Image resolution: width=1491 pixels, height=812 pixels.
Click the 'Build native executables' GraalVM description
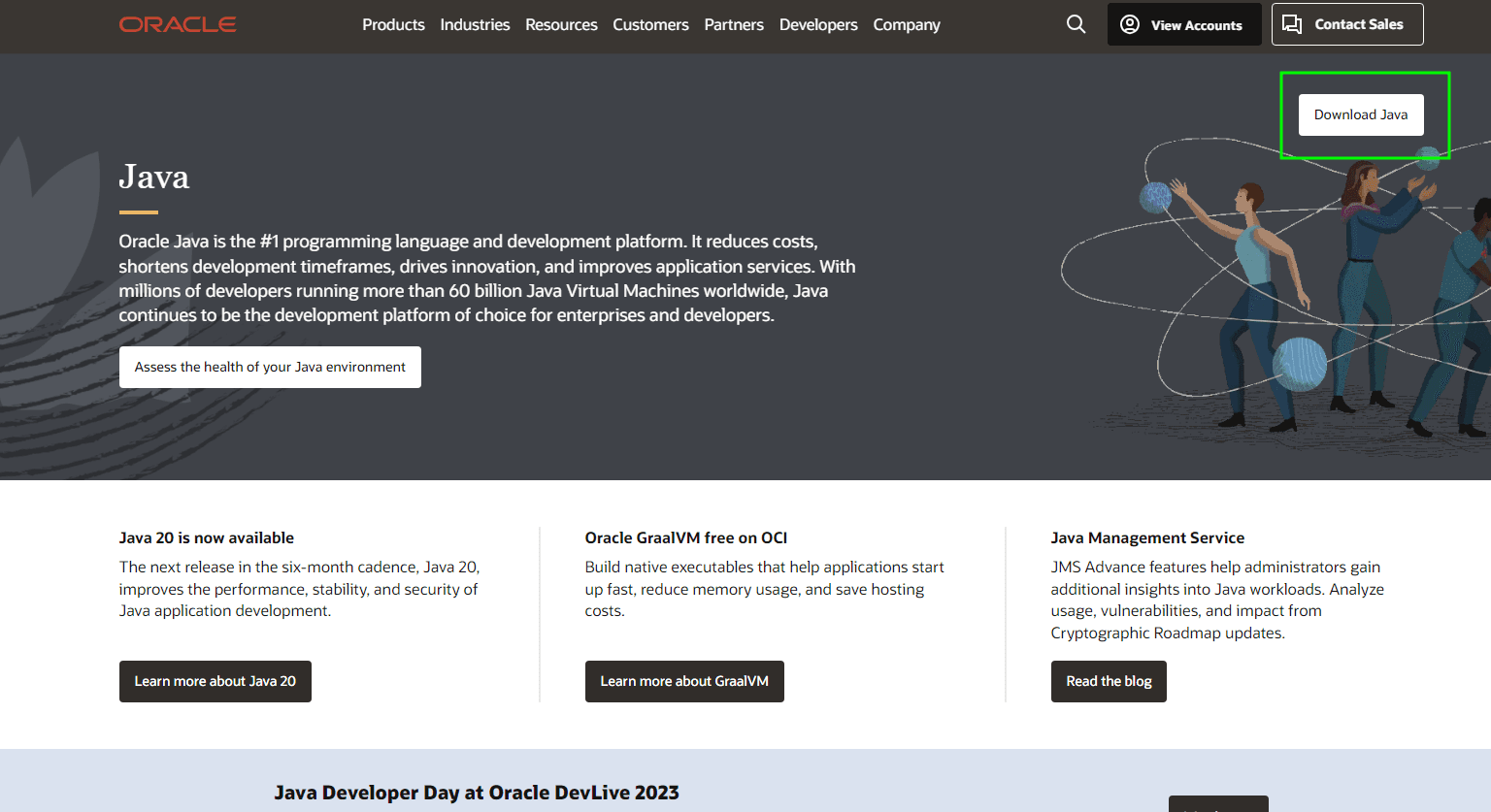pos(764,589)
